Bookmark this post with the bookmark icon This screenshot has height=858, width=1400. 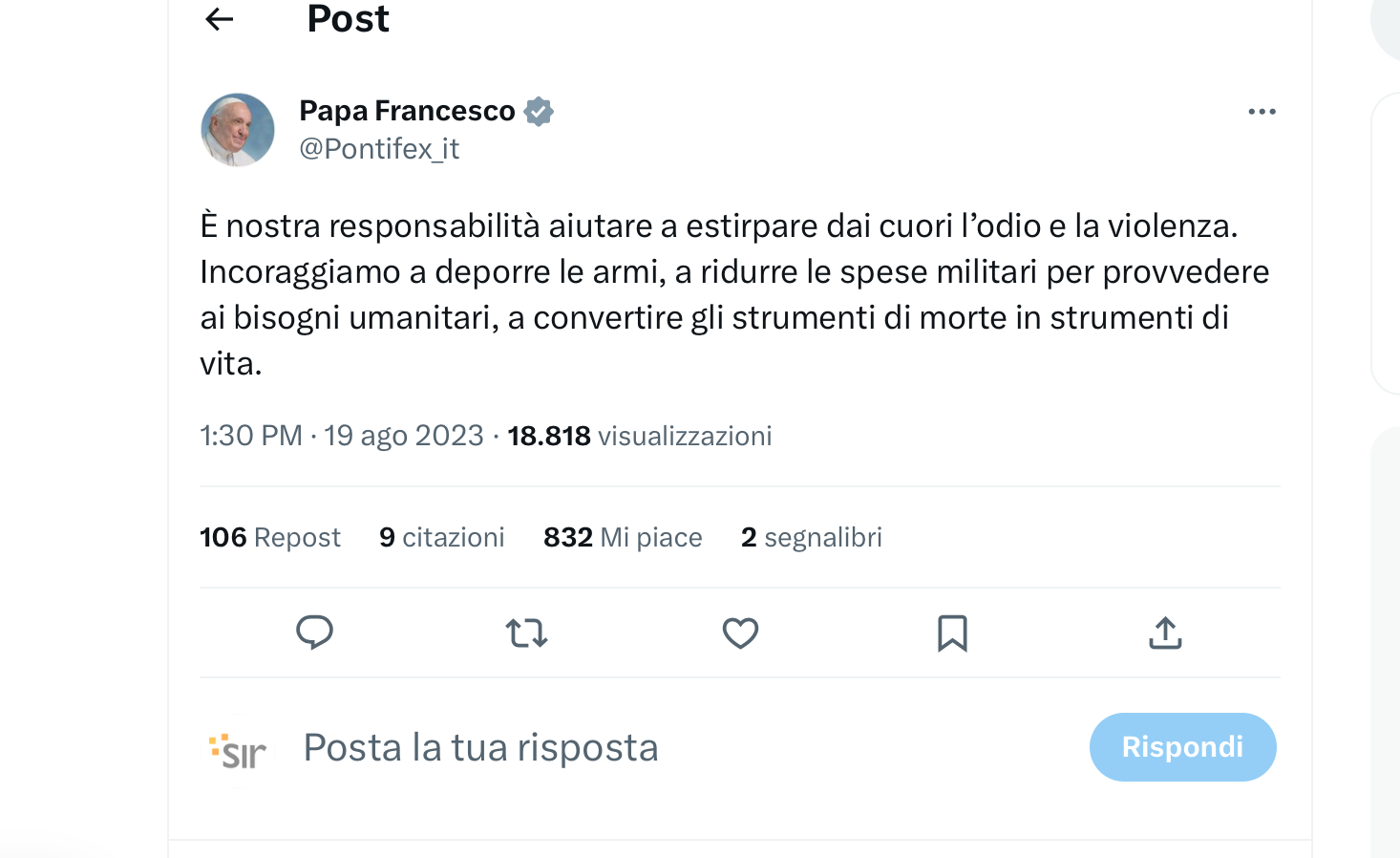point(952,633)
